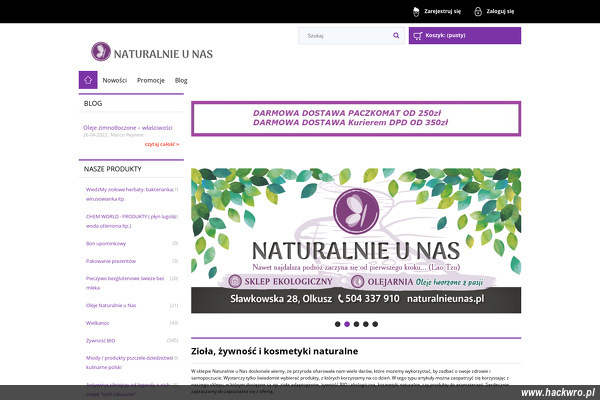Click the Naturalnie u Nas slider banner
Image resolution: width=600 pixels, height=400 pixels.
[356, 240]
